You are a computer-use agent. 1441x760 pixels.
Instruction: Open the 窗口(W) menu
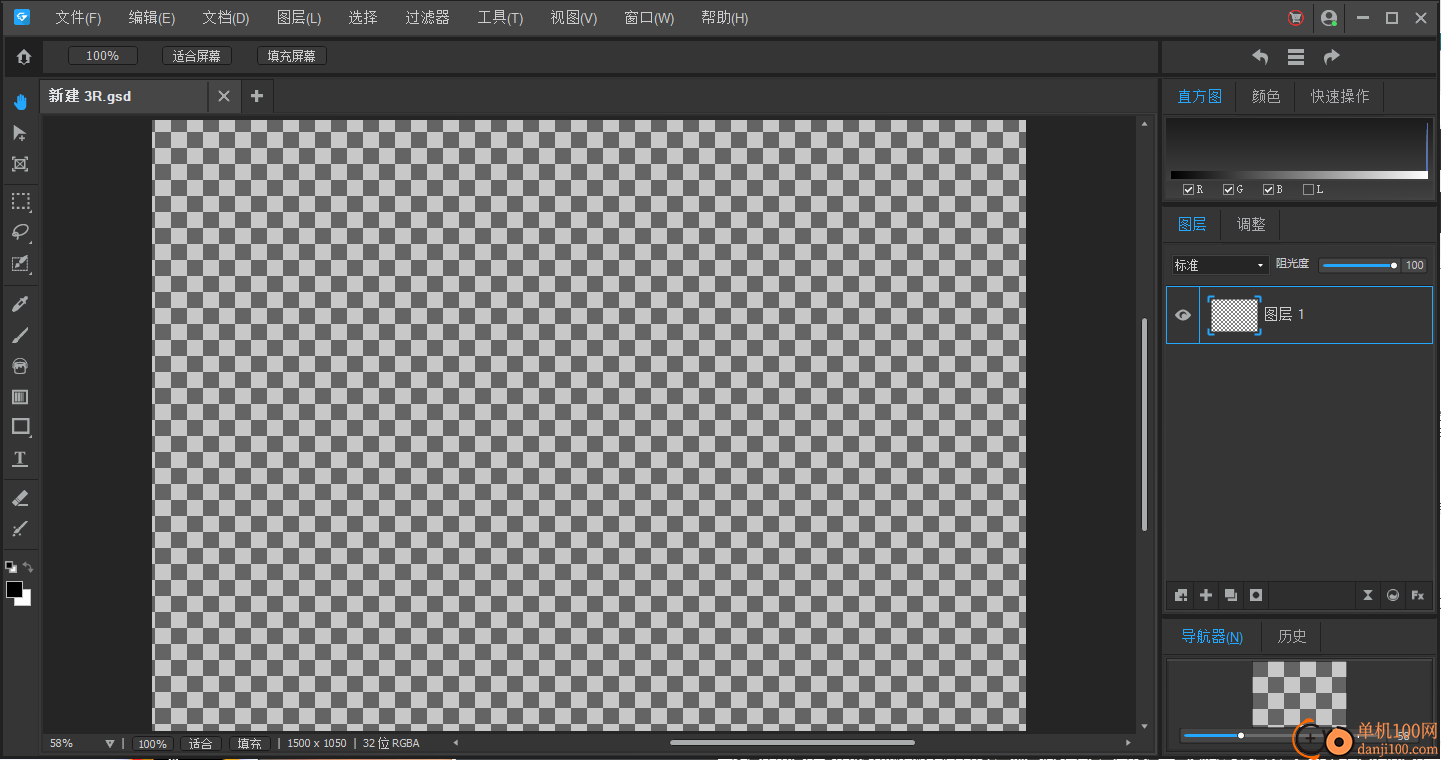(649, 18)
